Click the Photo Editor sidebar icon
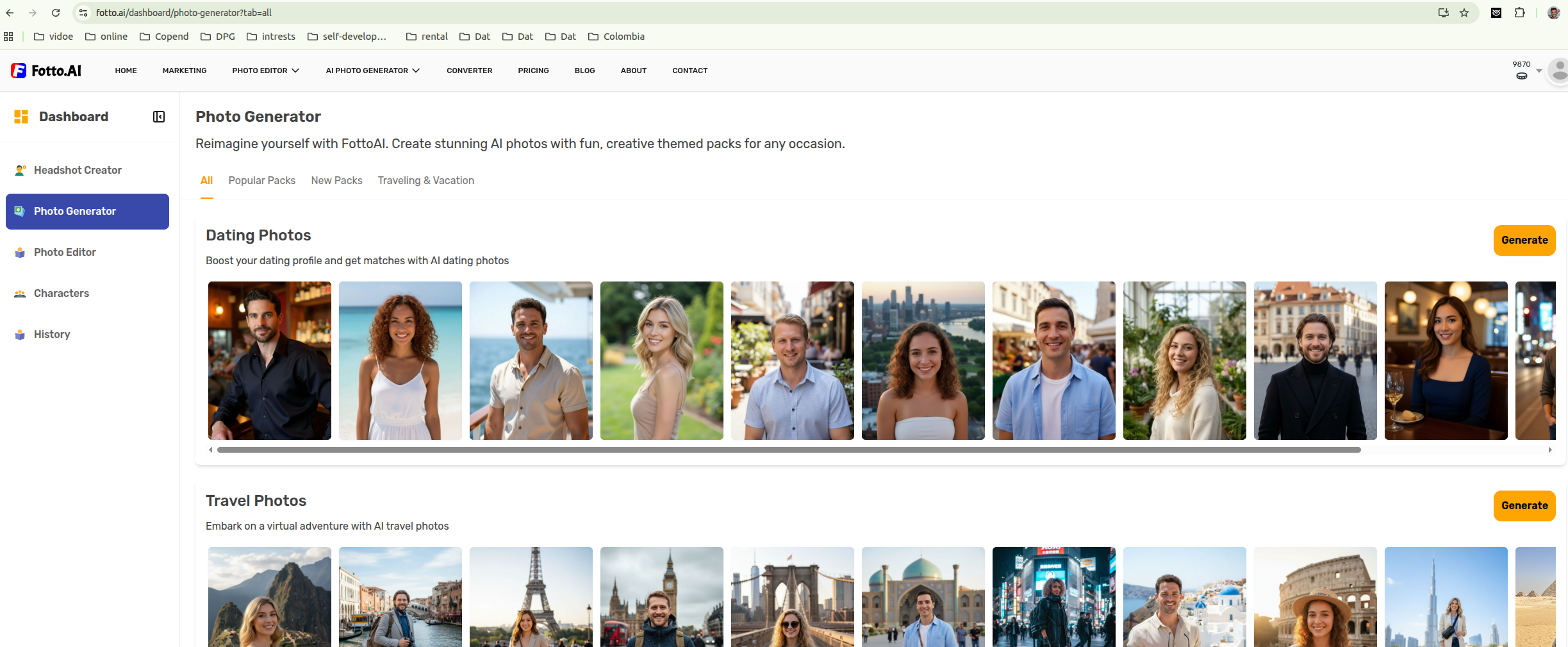Image resolution: width=1568 pixels, height=647 pixels. [20, 253]
